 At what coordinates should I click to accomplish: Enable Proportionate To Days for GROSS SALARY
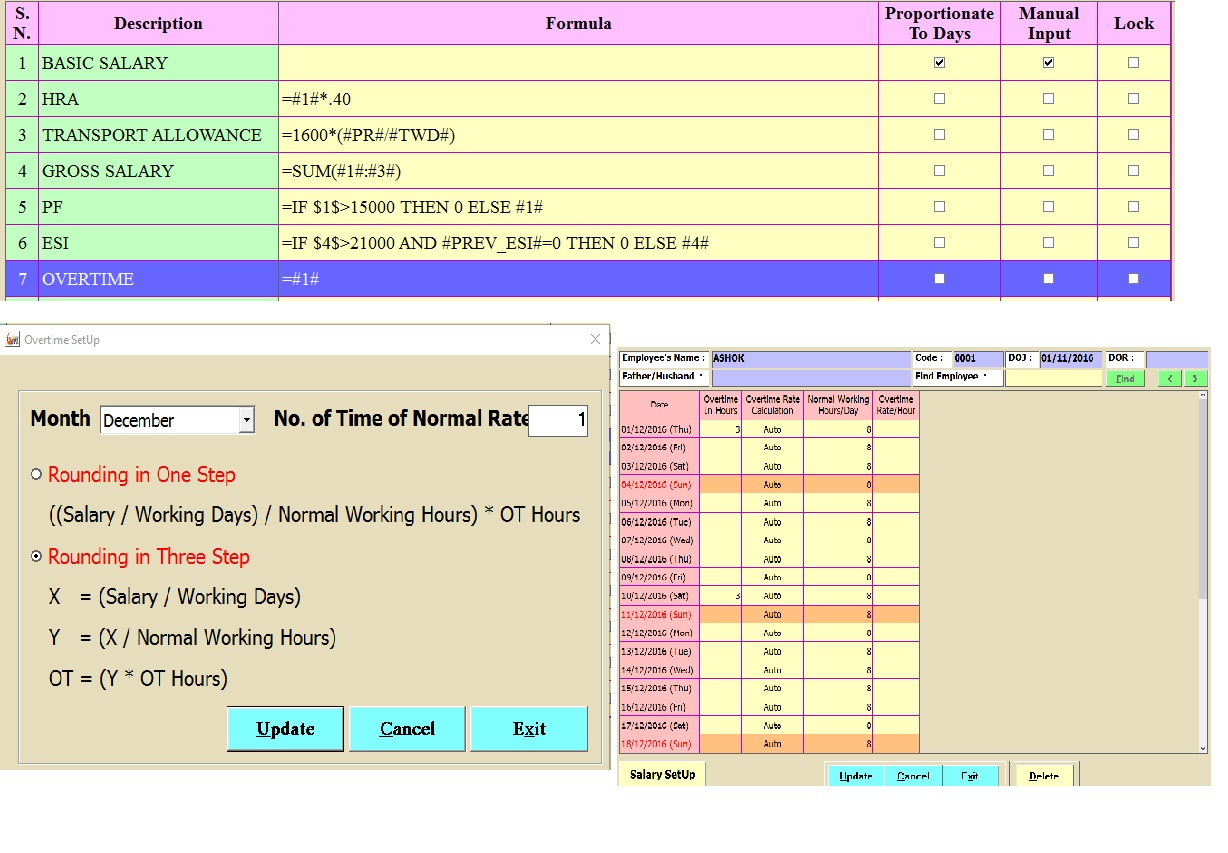(x=938, y=170)
